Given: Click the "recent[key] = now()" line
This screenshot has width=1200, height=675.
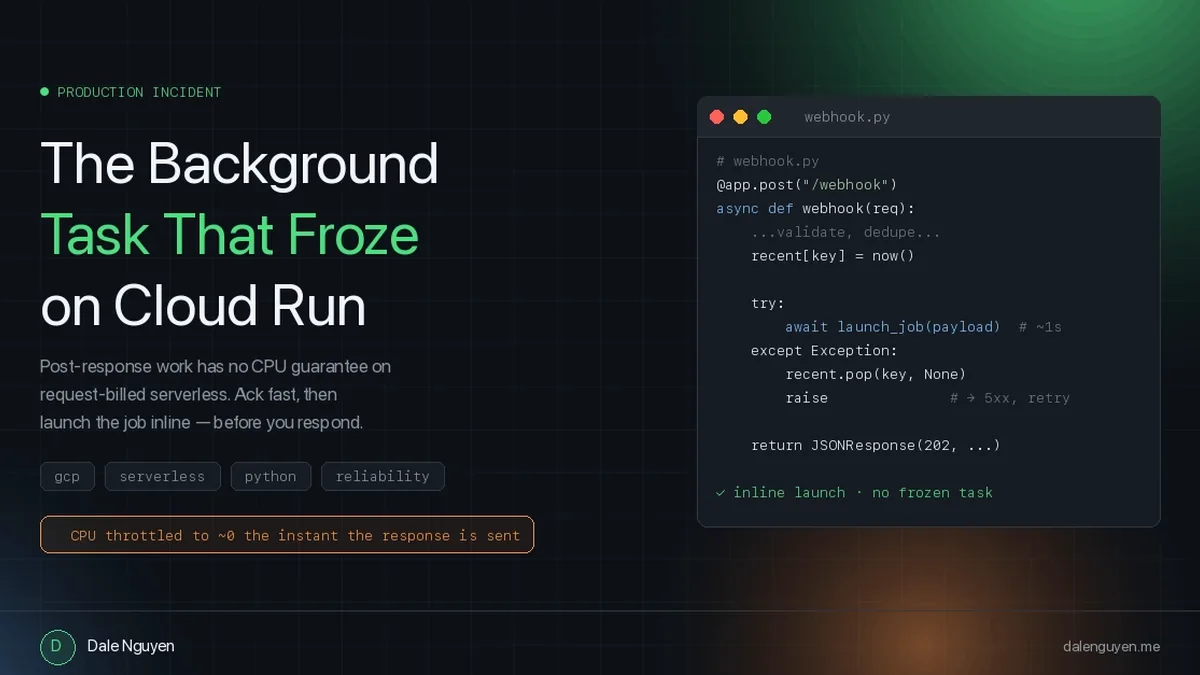Looking at the screenshot, I should click(x=833, y=255).
